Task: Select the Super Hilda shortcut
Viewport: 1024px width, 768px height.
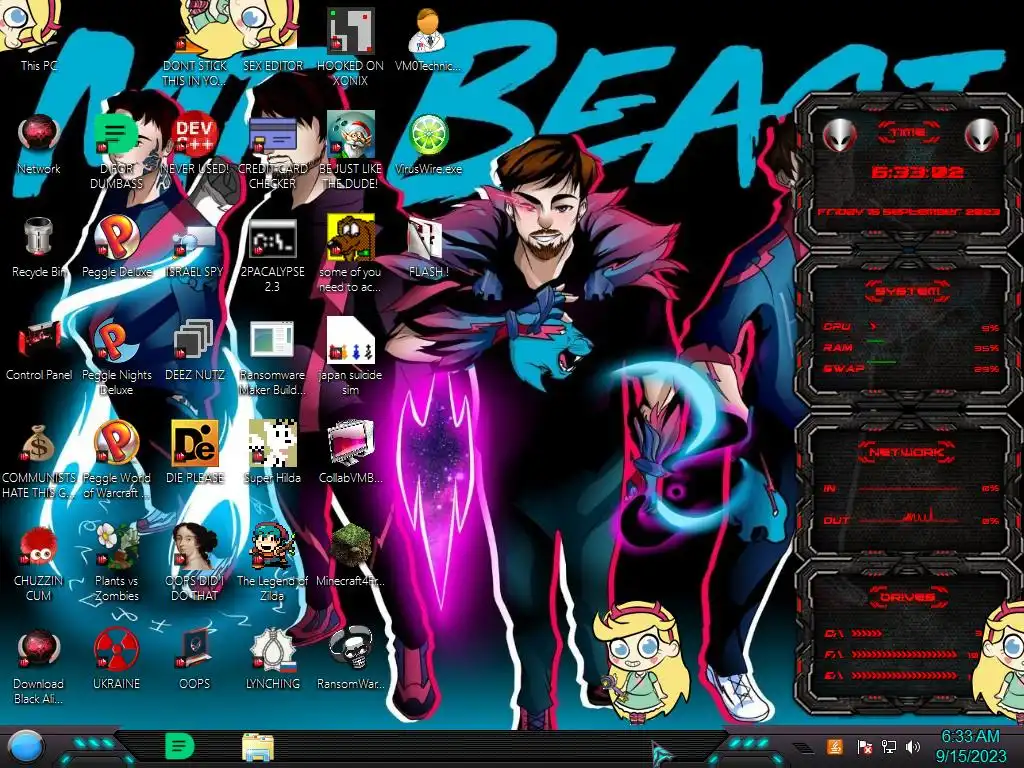Action: (x=272, y=453)
